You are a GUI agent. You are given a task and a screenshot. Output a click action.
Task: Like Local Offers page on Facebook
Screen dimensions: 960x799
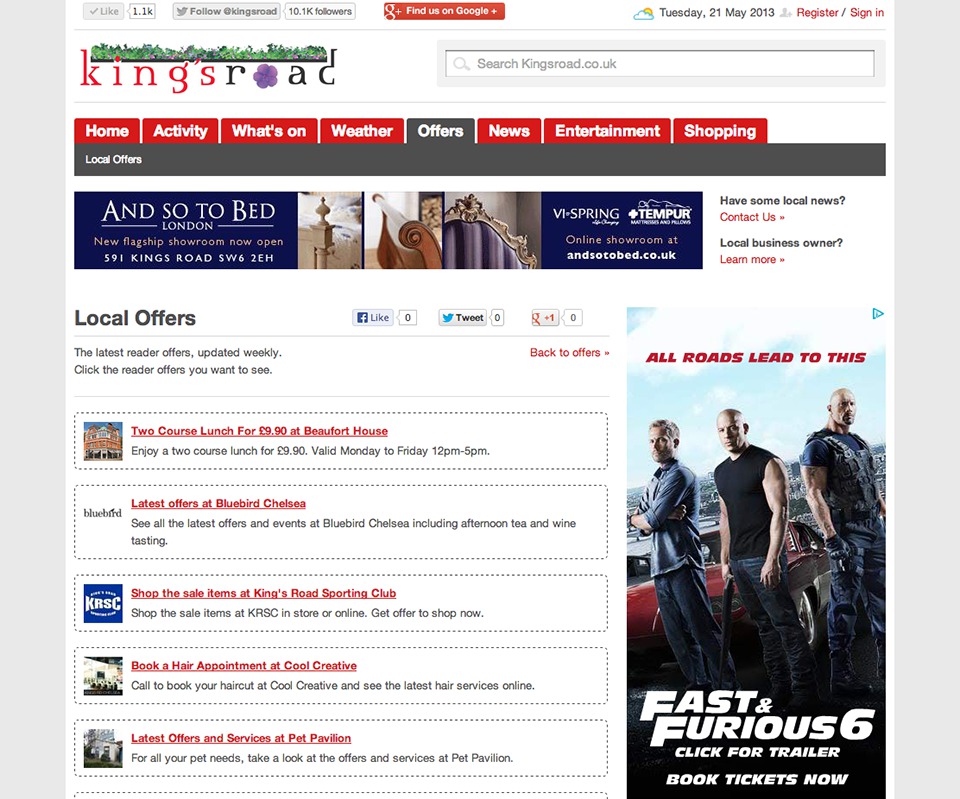(373, 317)
